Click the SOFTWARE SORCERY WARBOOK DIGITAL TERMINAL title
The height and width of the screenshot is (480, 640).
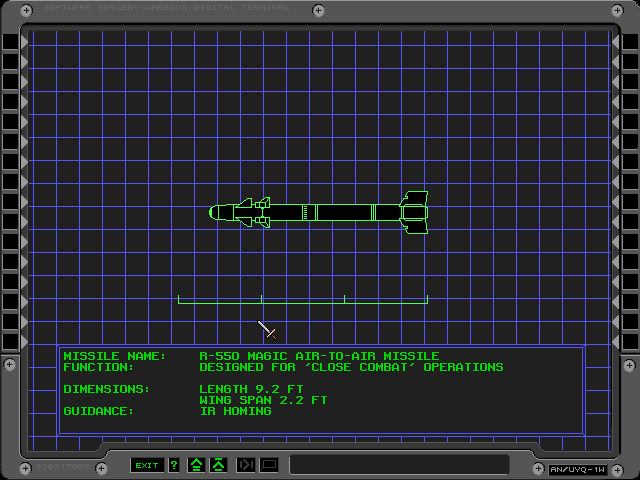click(x=166, y=7)
